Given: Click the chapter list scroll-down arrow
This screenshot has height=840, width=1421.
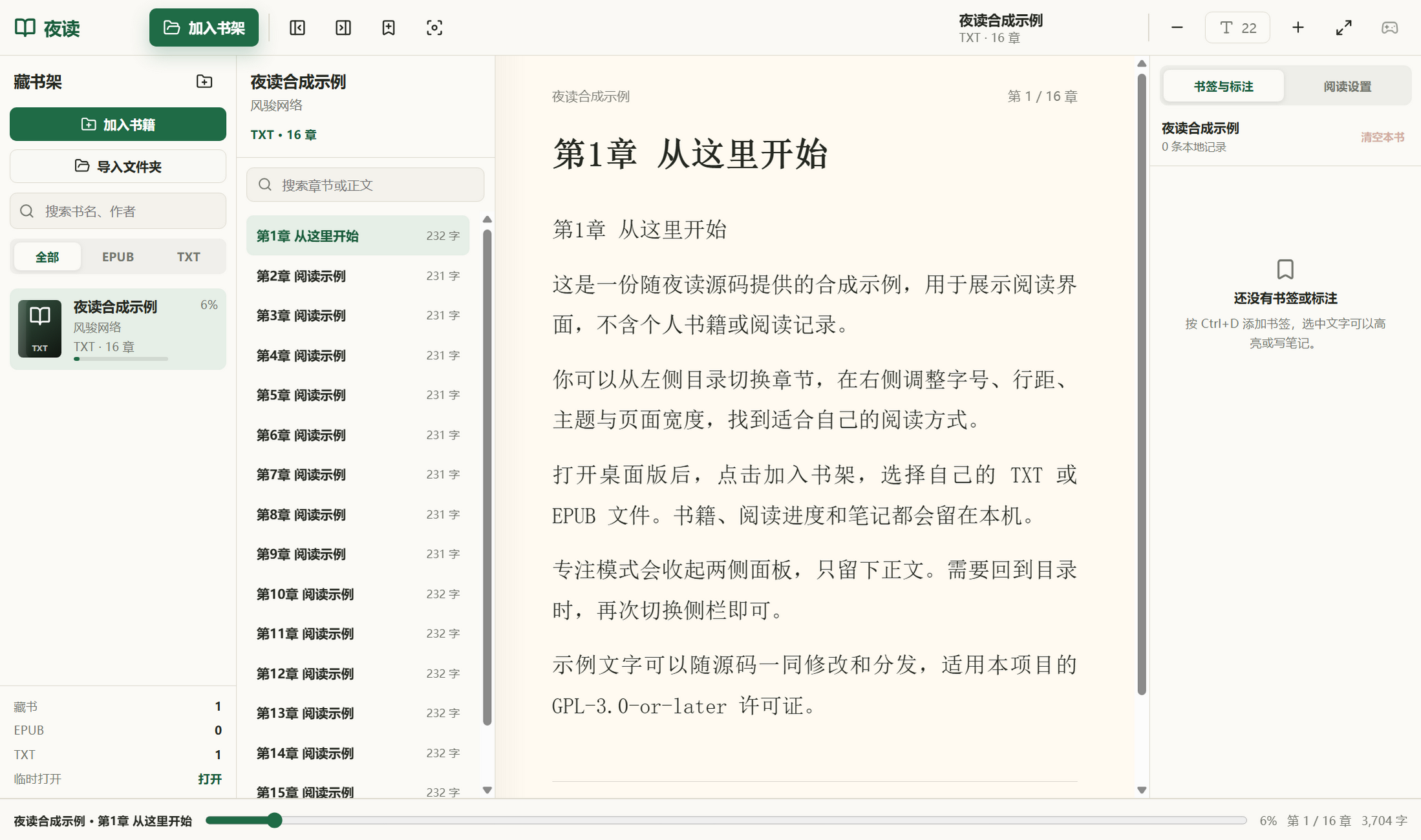Looking at the screenshot, I should tap(487, 790).
